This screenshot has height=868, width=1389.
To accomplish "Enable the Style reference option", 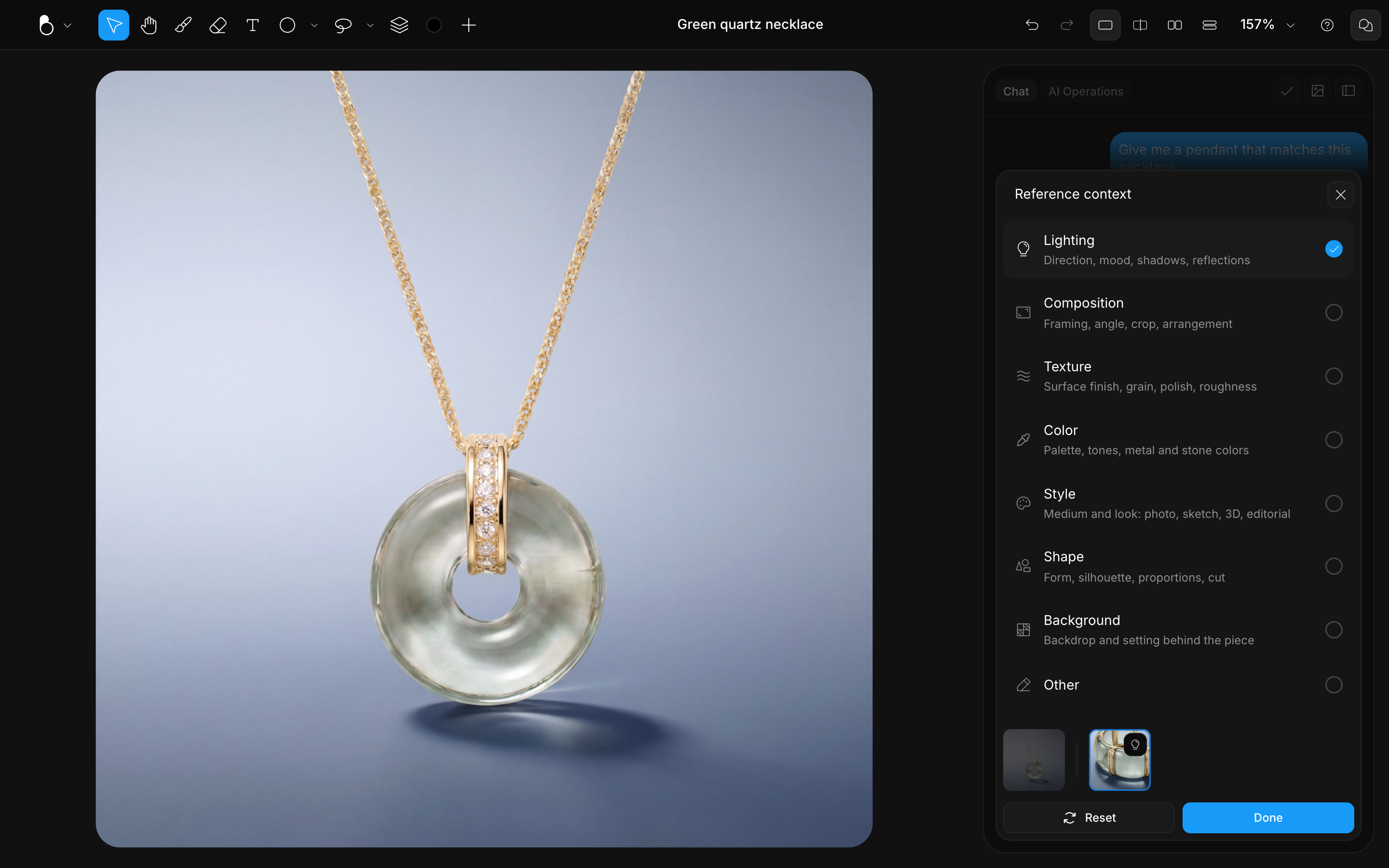I will click(x=1334, y=503).
